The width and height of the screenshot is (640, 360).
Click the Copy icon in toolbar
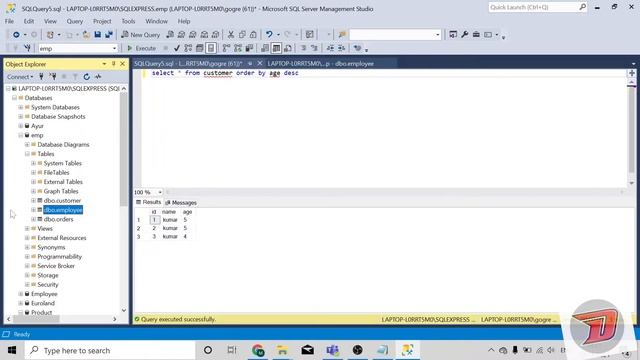[x=242, y=35]
